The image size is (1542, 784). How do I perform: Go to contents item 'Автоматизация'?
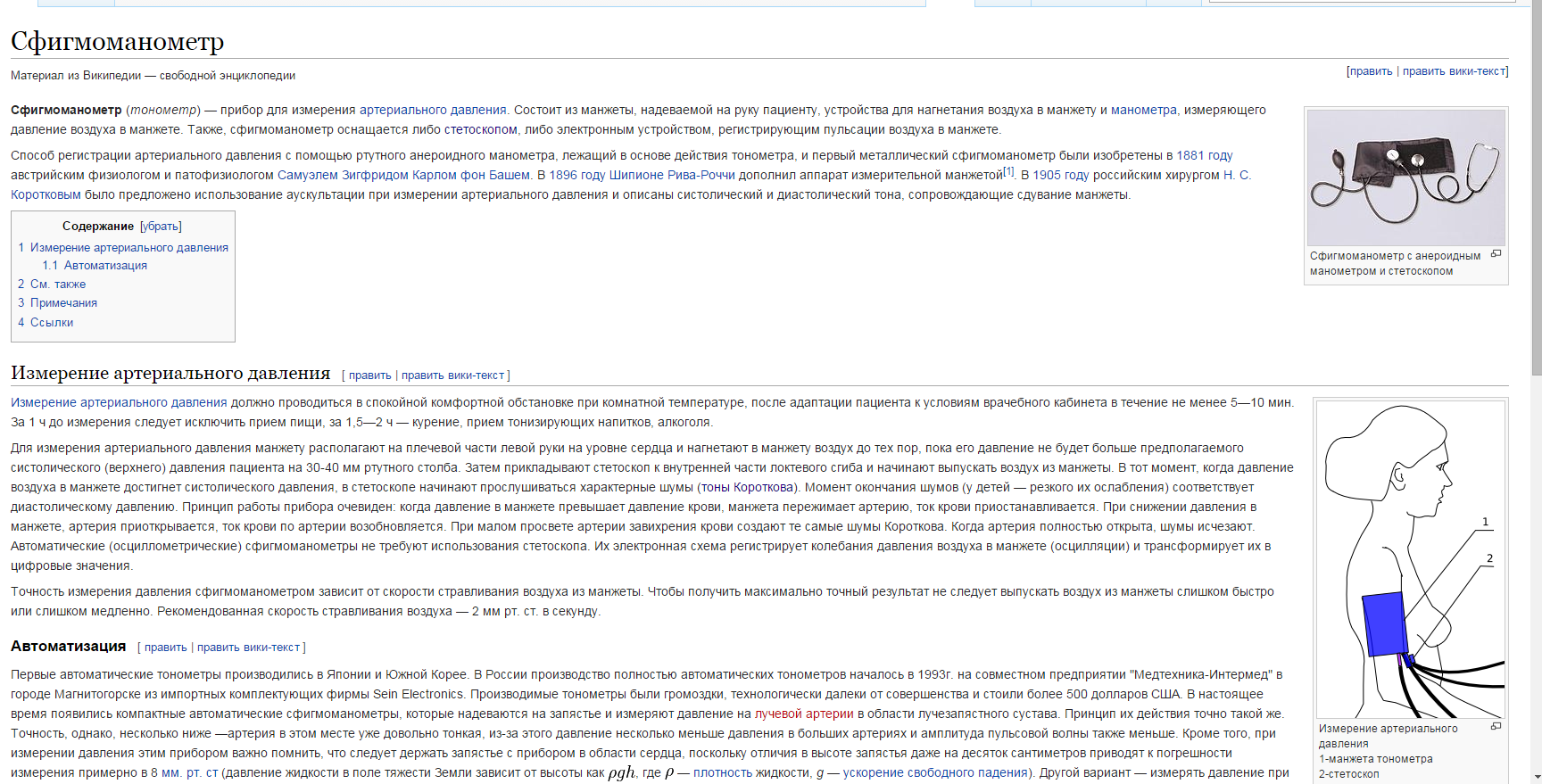[x=105, y=266]
